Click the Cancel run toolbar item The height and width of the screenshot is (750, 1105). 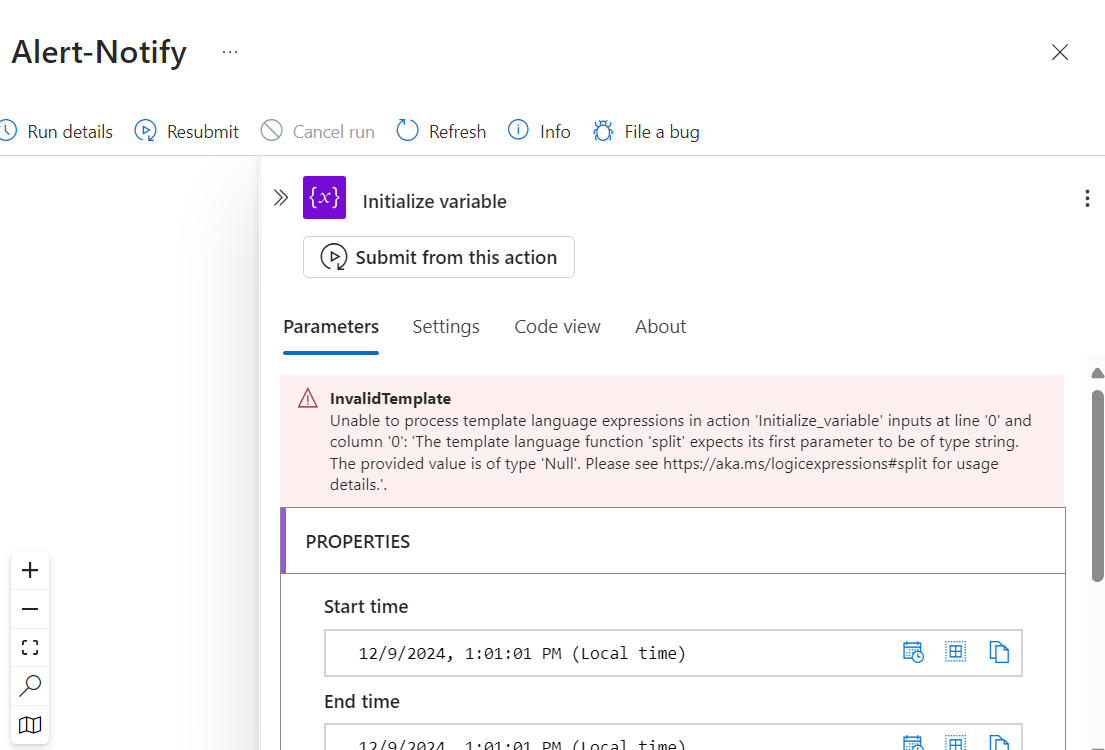point(317,132)
